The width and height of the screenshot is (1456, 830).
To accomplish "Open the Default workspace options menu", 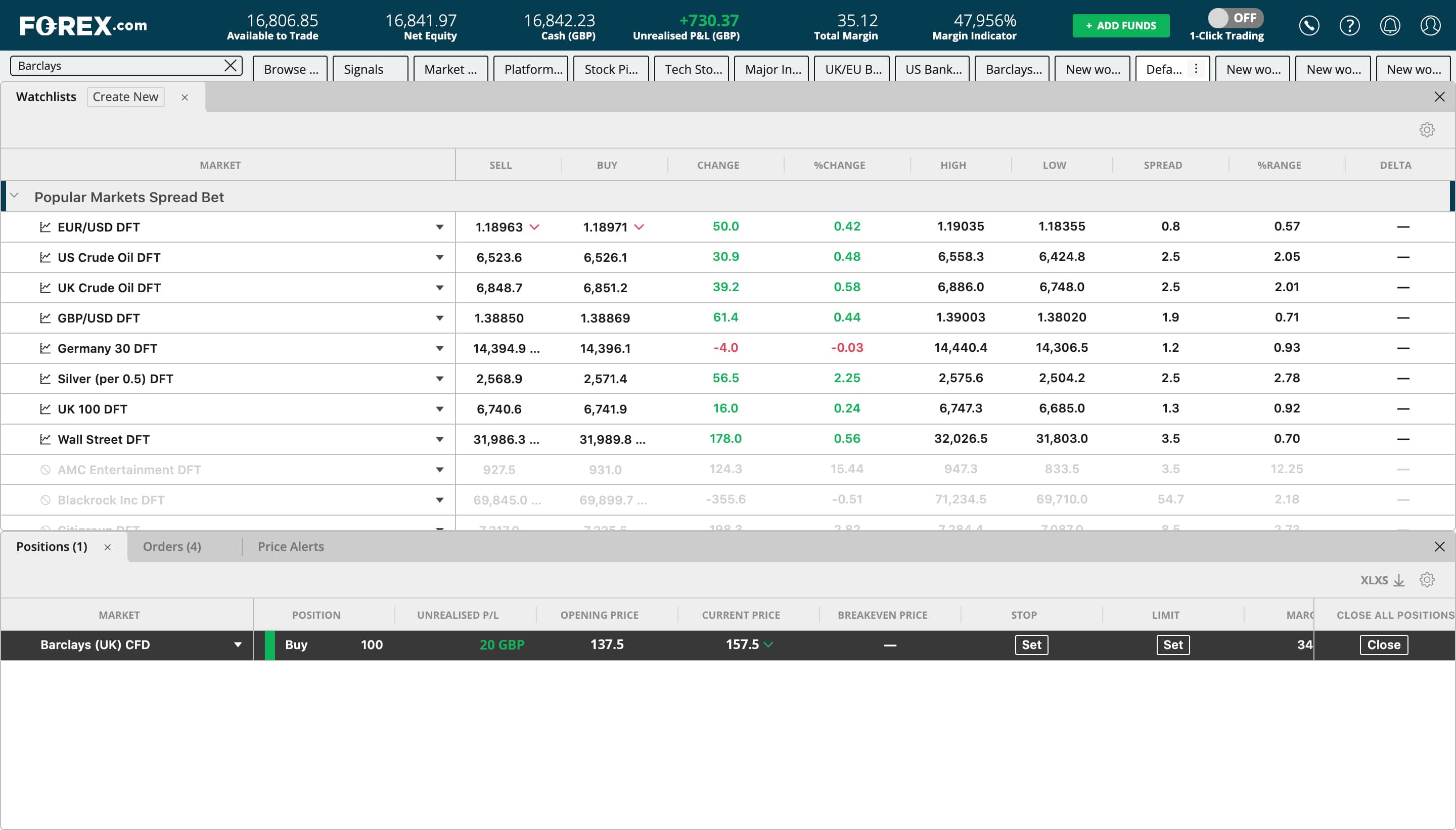I will [x=1196, y=69].
